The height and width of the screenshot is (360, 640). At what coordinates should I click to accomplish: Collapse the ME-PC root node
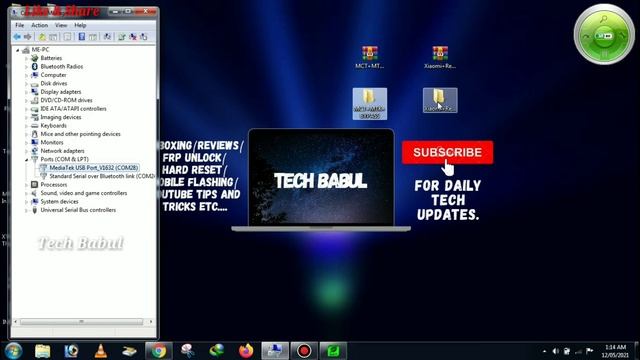pos(18,50)
